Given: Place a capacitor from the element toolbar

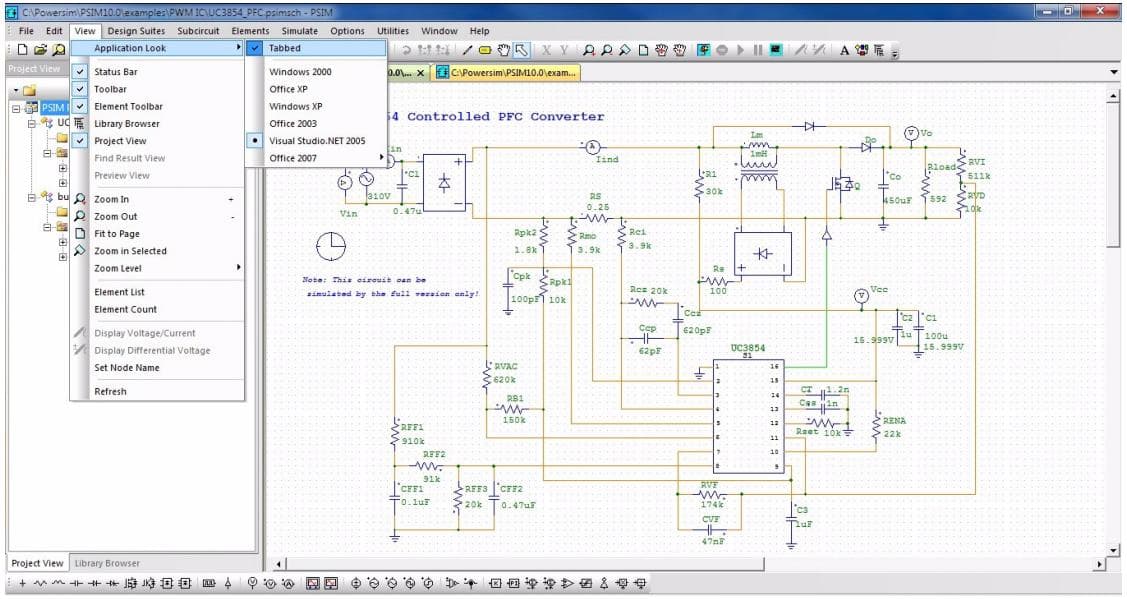Looking at the screenshot, I should click(76, 584).
